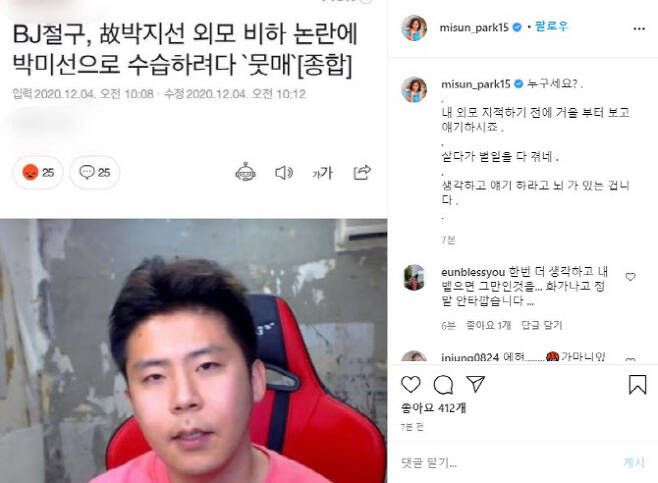This screenshot has height=483, width=658.
Task: Click the header profile picture of misun_park15
Action: click(414, 28)
